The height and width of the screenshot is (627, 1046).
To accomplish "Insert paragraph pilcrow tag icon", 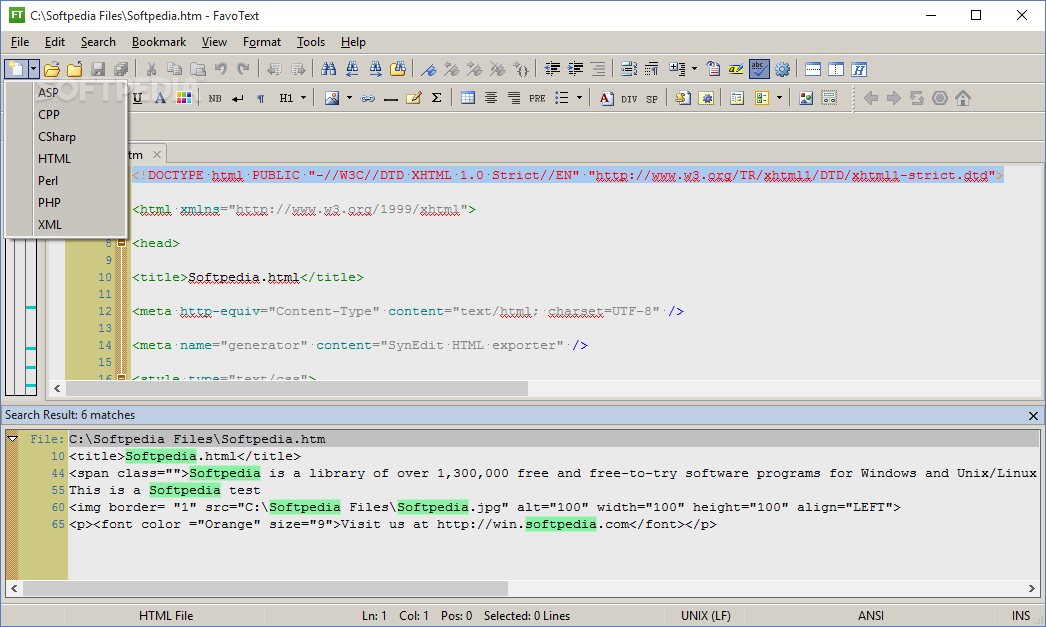I will coord(261,98).
